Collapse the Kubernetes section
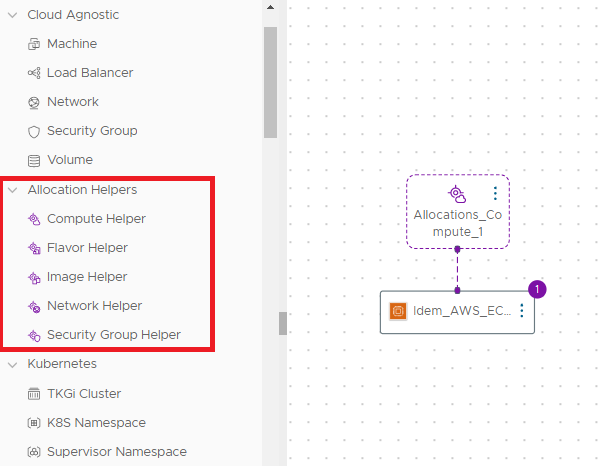 point(13,365)
